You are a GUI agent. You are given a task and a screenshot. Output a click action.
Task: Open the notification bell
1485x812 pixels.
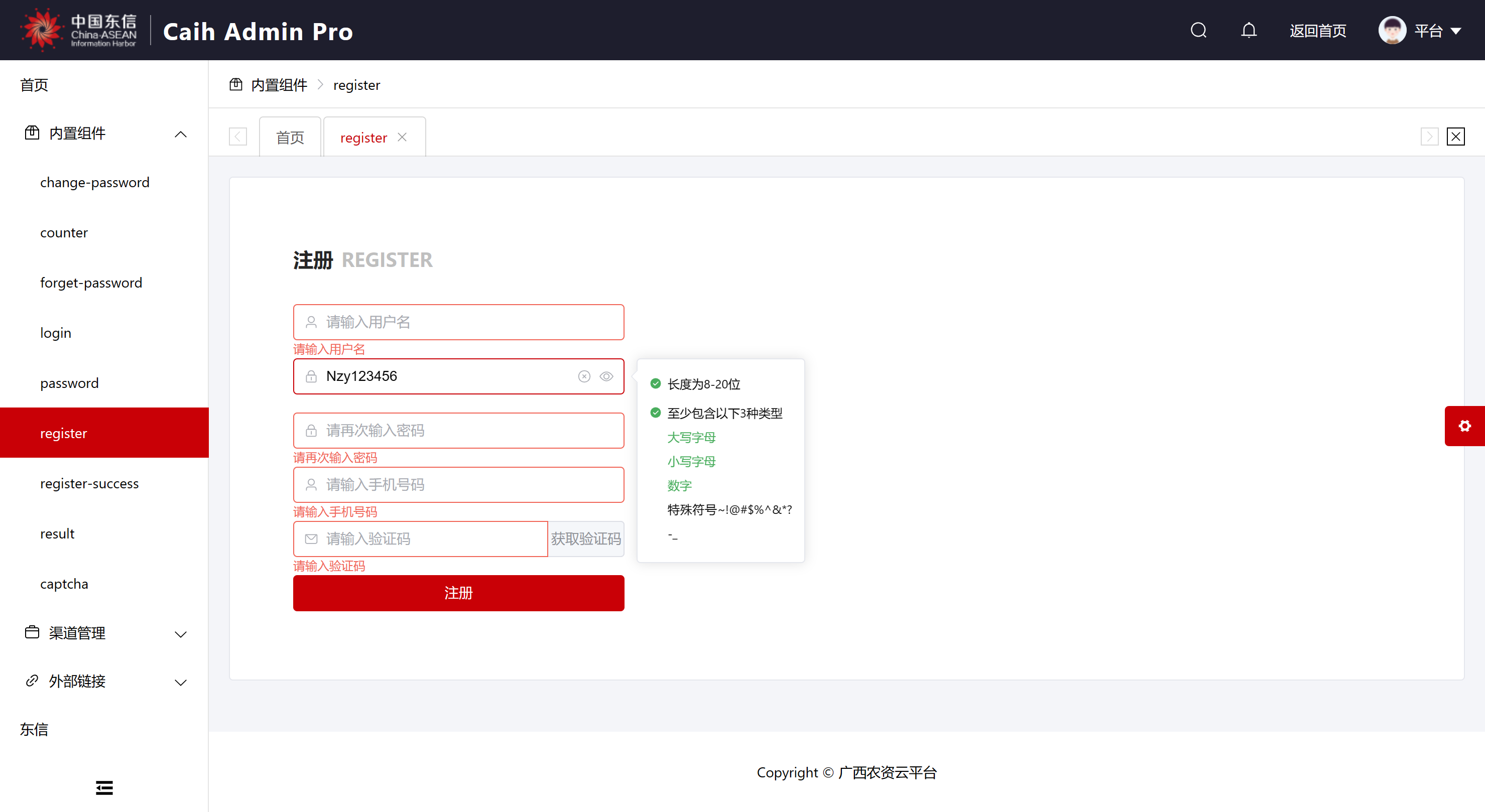pyautogui.click(x=1249, y=30)
